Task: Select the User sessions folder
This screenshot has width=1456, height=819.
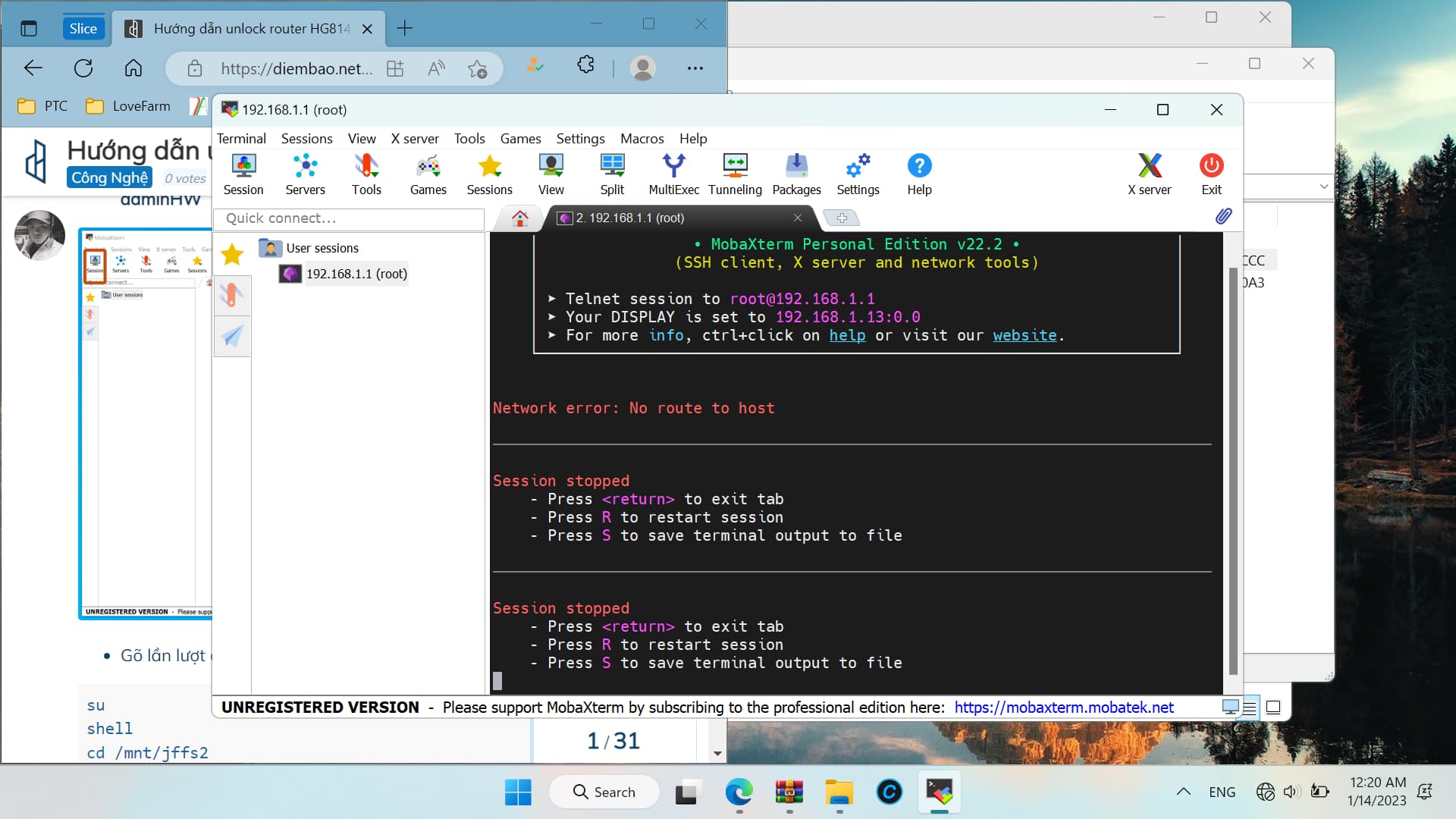Action: coord(322,248)
